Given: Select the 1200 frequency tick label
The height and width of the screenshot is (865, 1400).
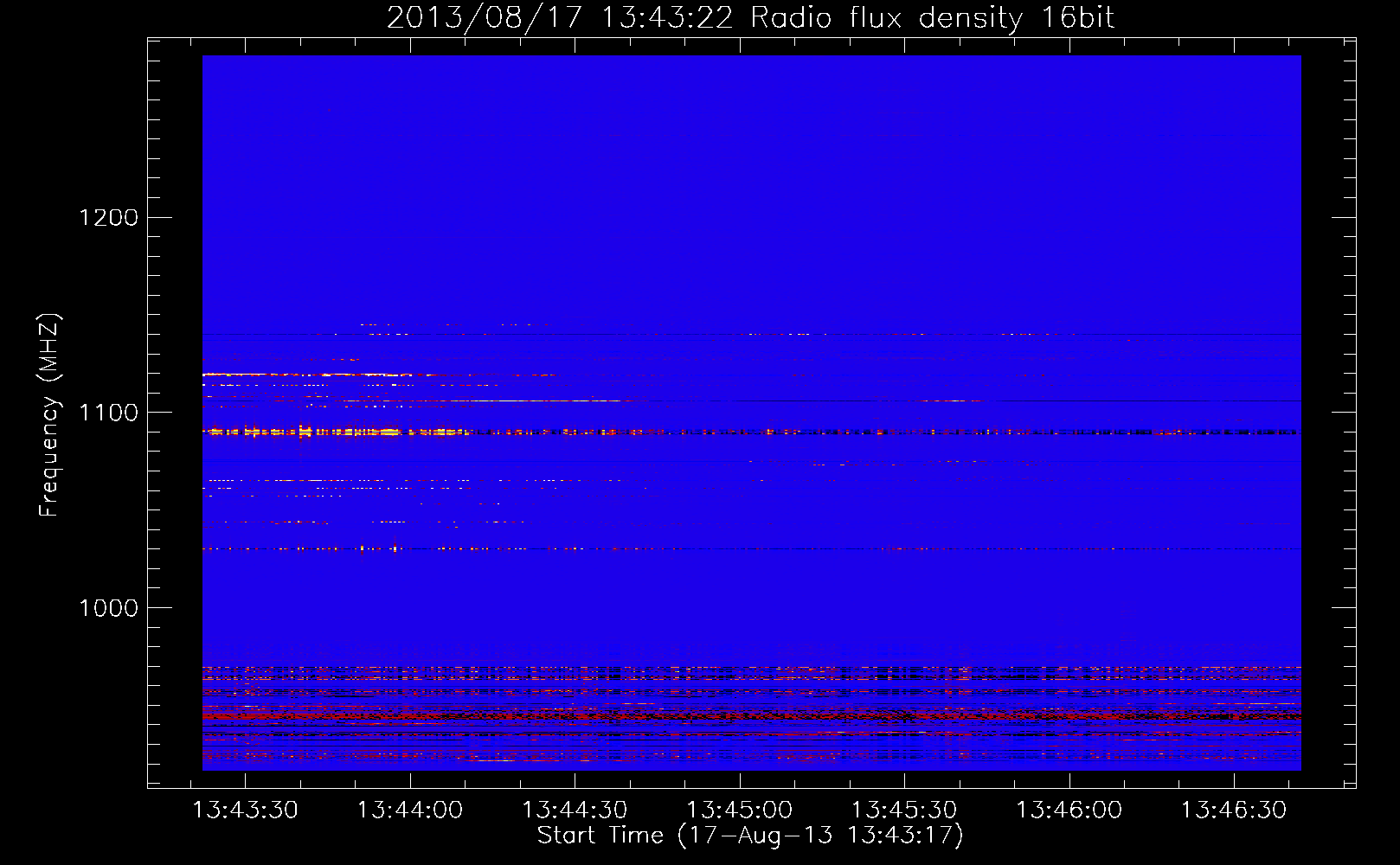Looking at the screenshot, I should point(108,217).
